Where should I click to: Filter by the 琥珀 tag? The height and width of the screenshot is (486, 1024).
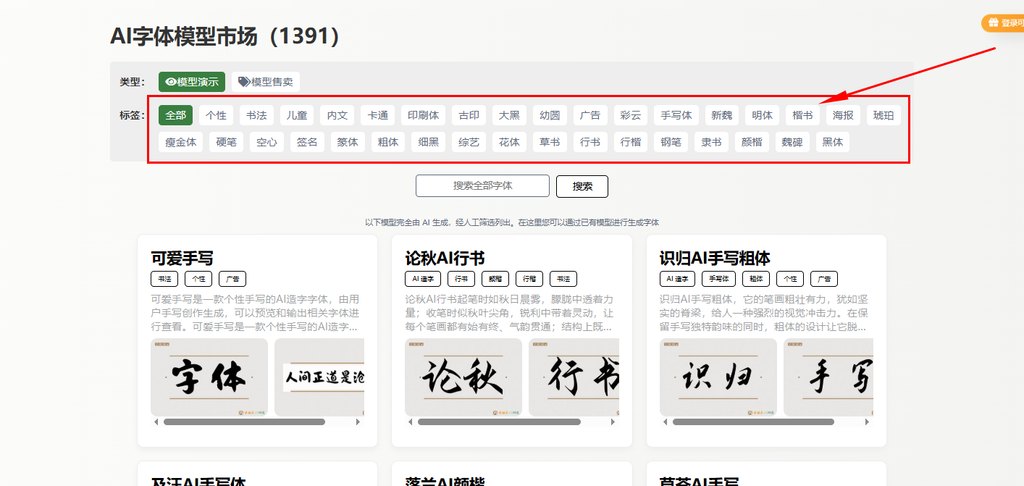(x=884, y=116)
